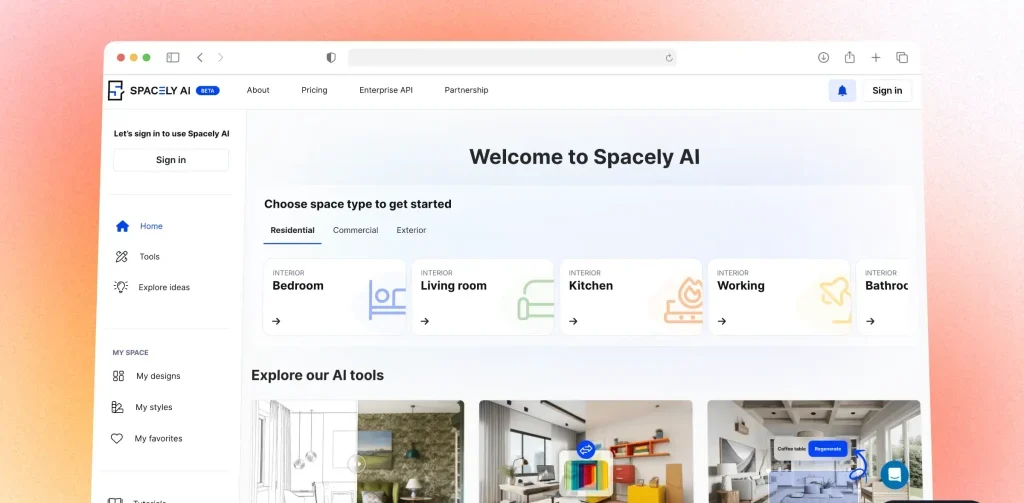This screenshot has width=1024, height=503.
Task: Open the chat support bubble
Action: click(x=893, y=474)
